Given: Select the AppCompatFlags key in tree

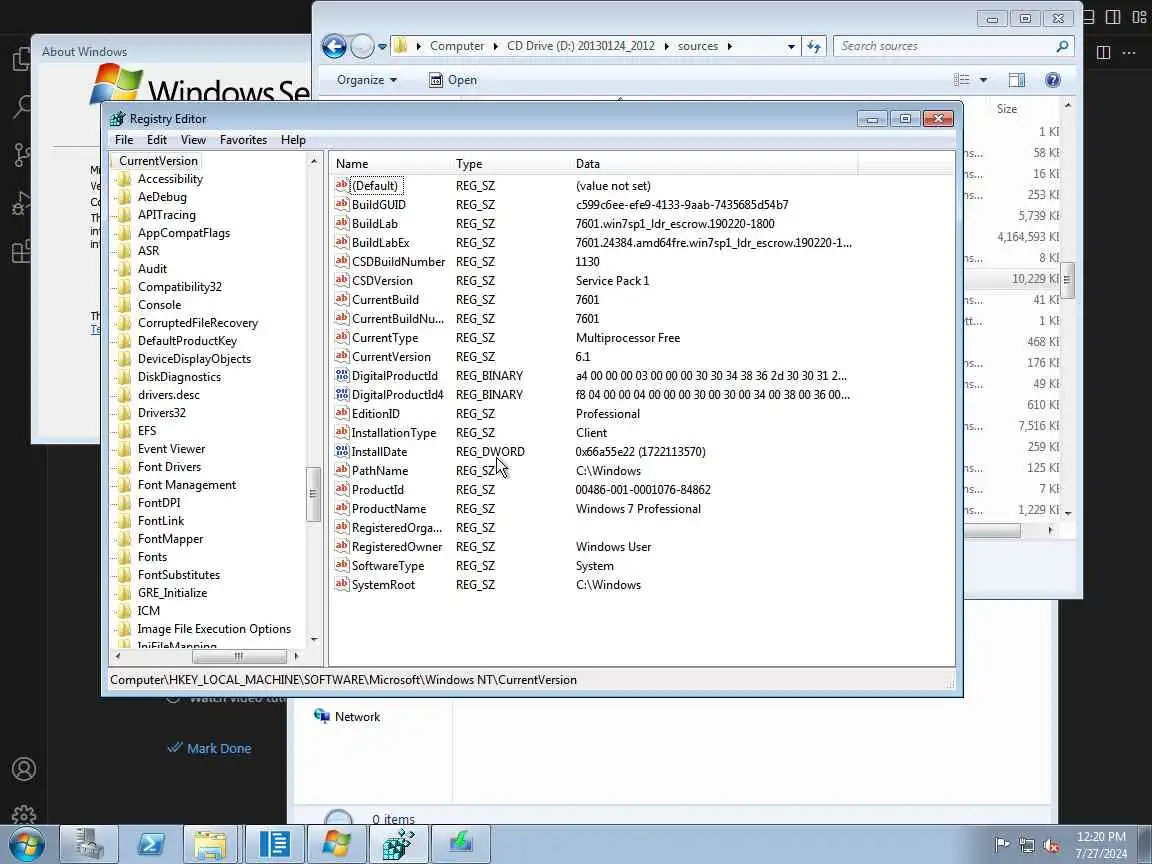Looking at the screenshot, I should [x=184, y=233].
